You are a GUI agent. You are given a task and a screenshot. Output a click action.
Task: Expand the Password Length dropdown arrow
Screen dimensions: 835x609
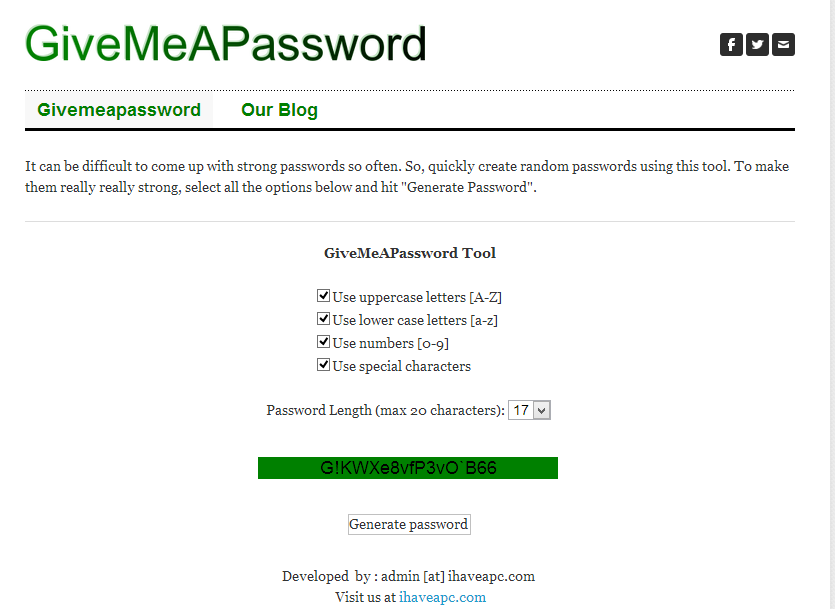click(x=542, y=410)
